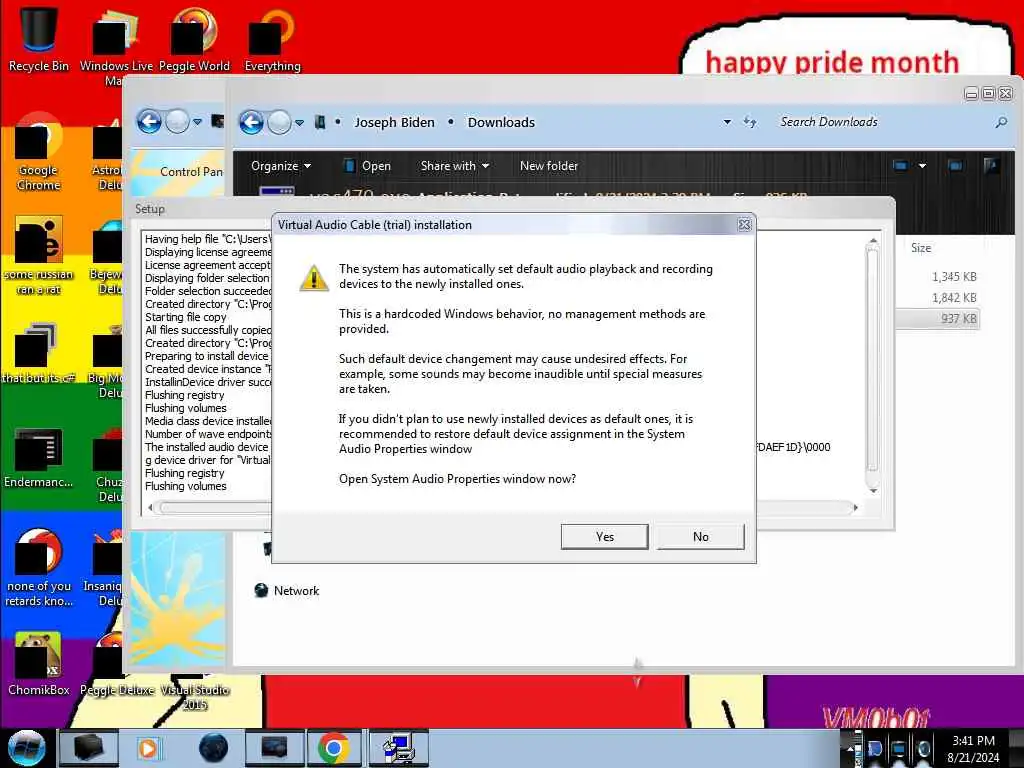Click the black folder taskbar icon
The height and width of the screenshot is (768, 1024).
point(88,748)
